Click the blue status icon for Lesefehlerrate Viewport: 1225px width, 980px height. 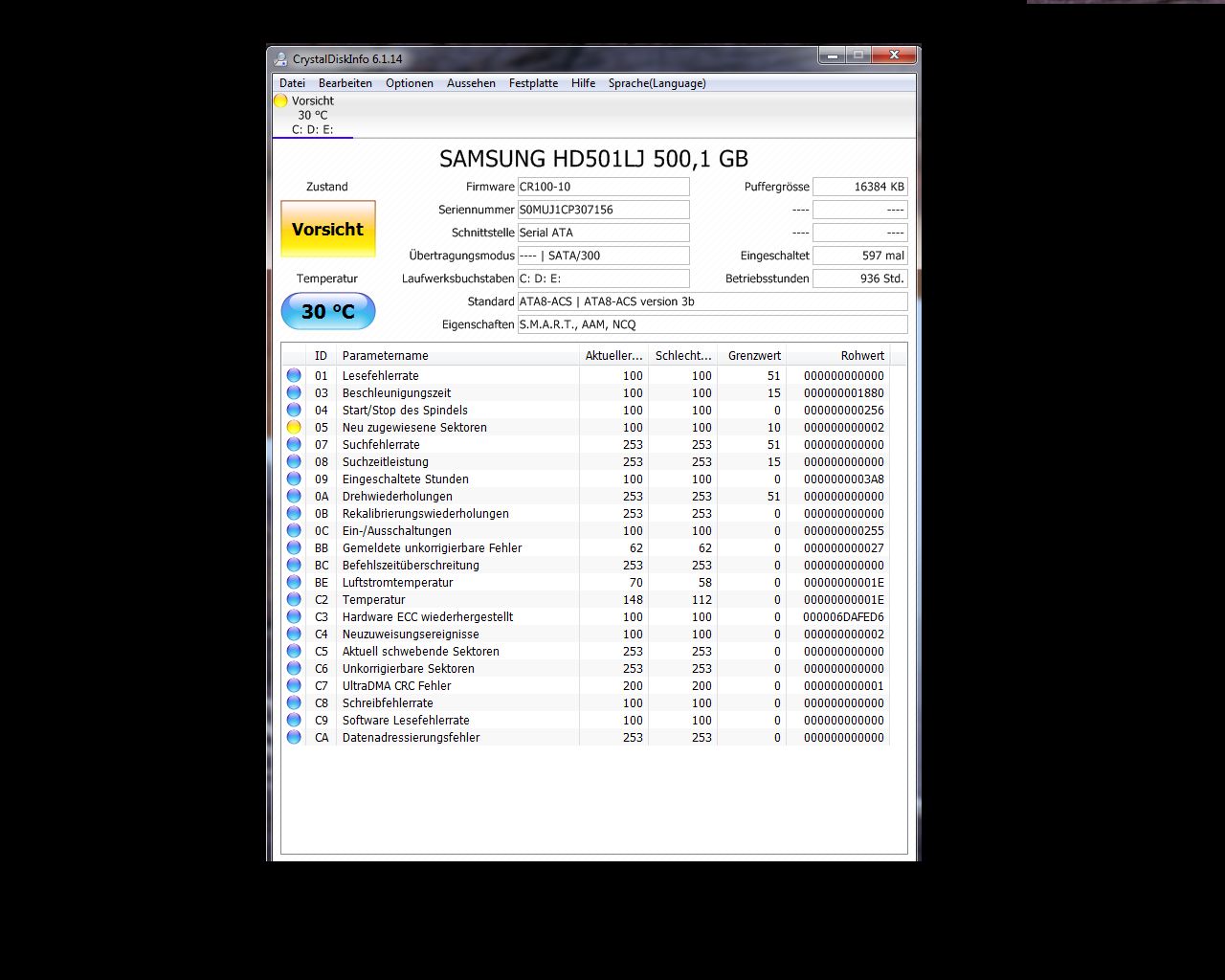pos(294,375)
